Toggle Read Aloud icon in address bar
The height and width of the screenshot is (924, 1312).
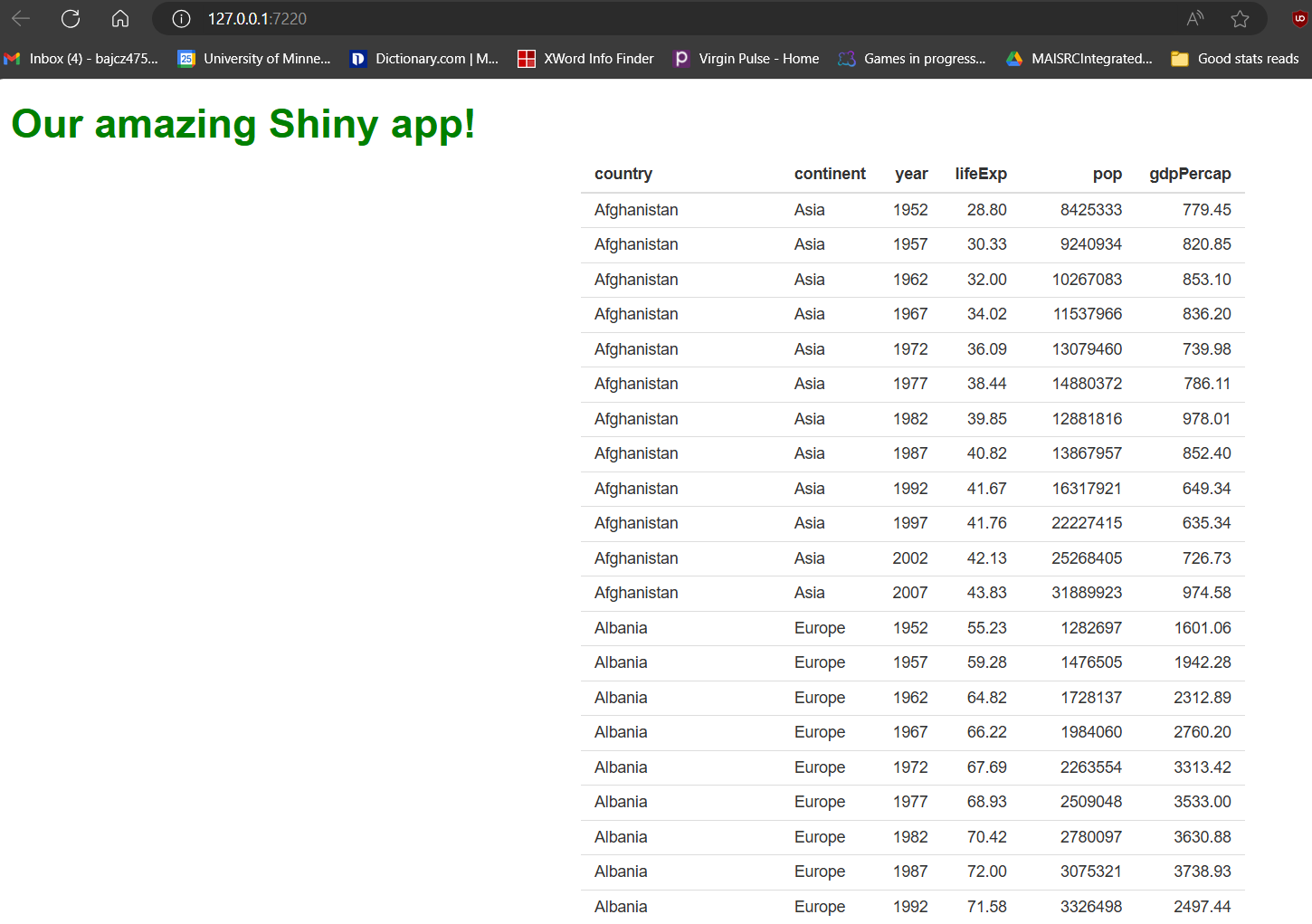[x=1195, y=19]
